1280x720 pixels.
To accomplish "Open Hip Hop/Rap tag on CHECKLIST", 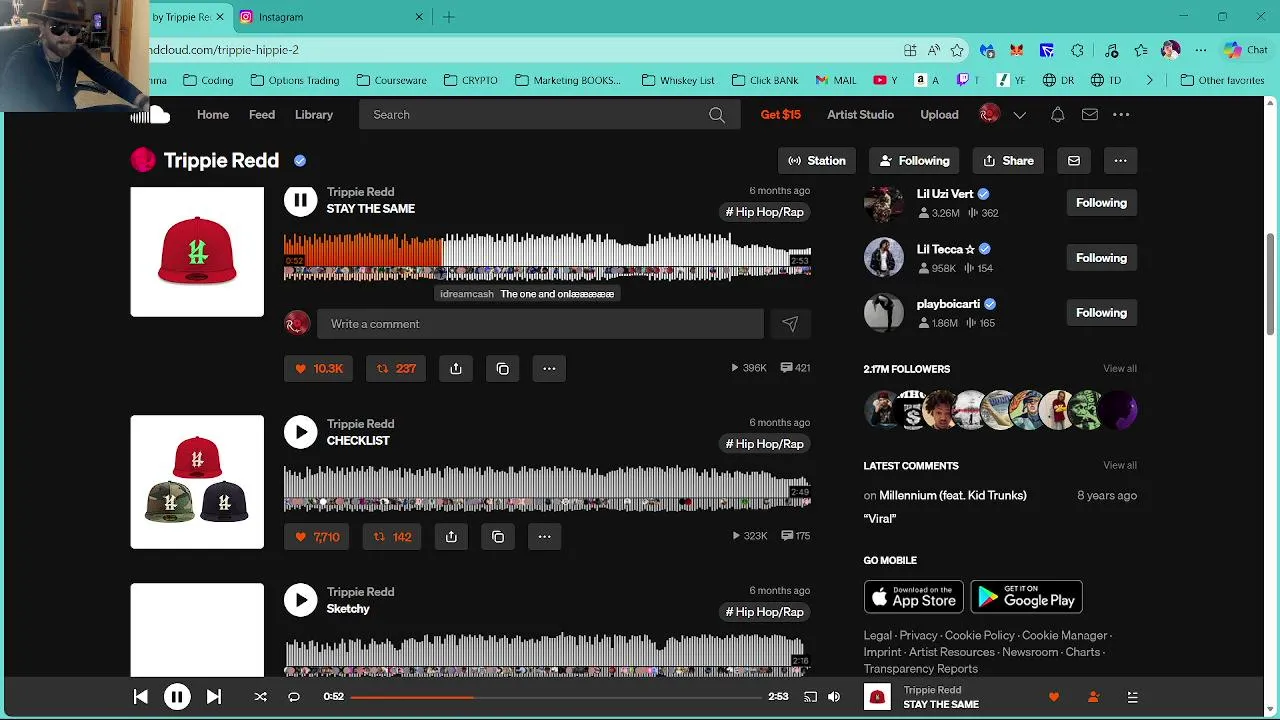I will [x=765, y=444].
